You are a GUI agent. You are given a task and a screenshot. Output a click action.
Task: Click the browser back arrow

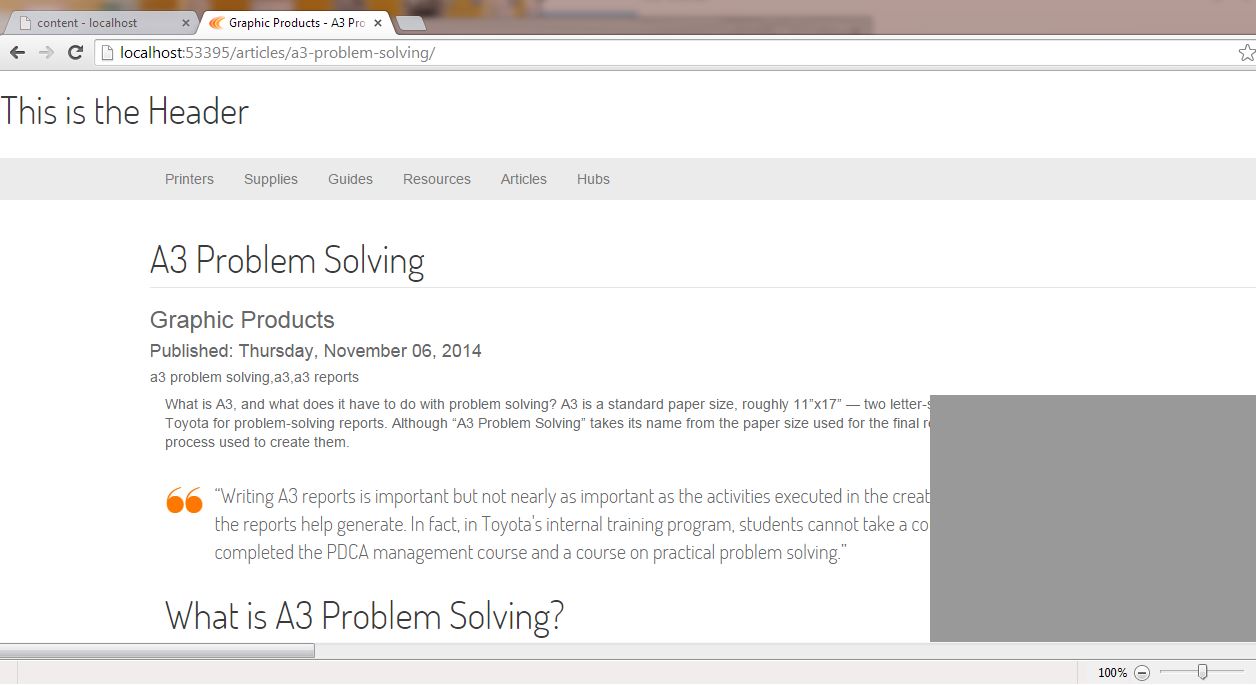pos(17,53)
